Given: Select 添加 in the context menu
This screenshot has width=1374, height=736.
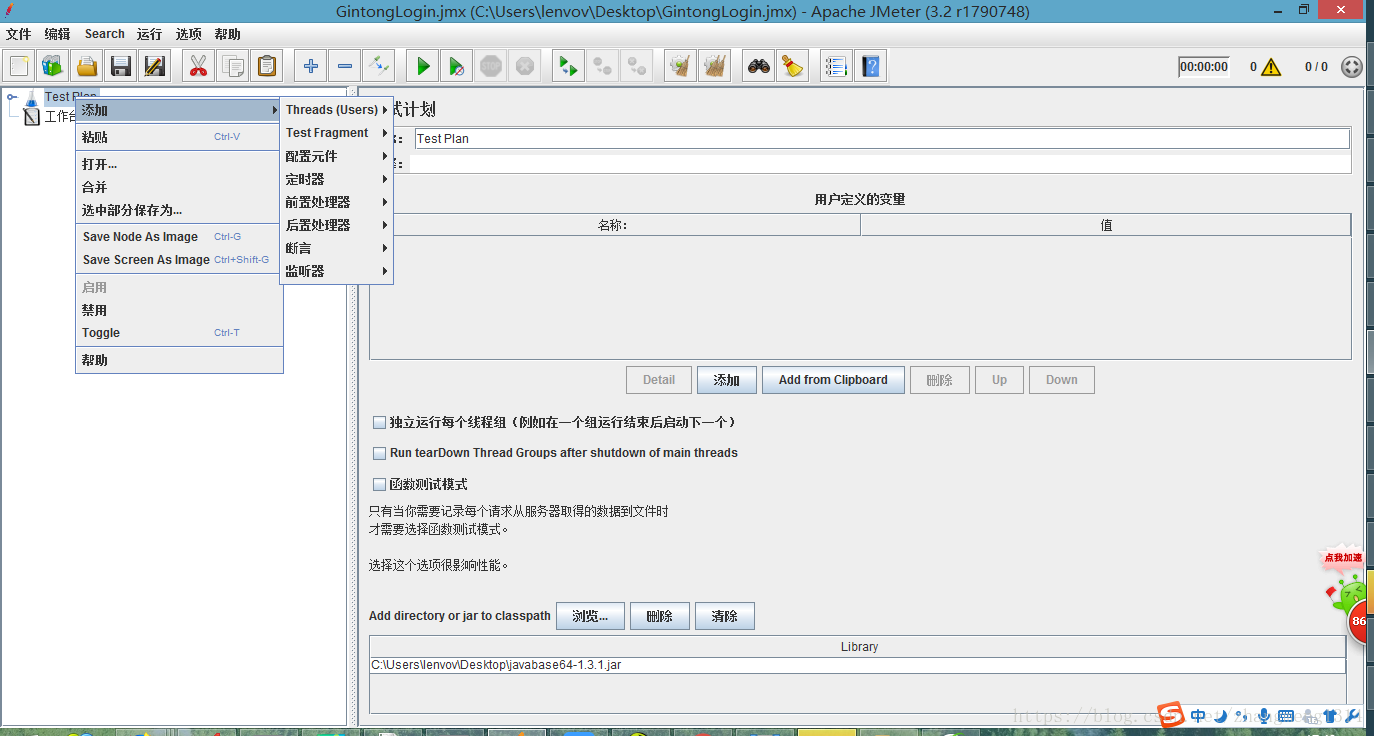Looking at the screenshot, I should [179, 110].
